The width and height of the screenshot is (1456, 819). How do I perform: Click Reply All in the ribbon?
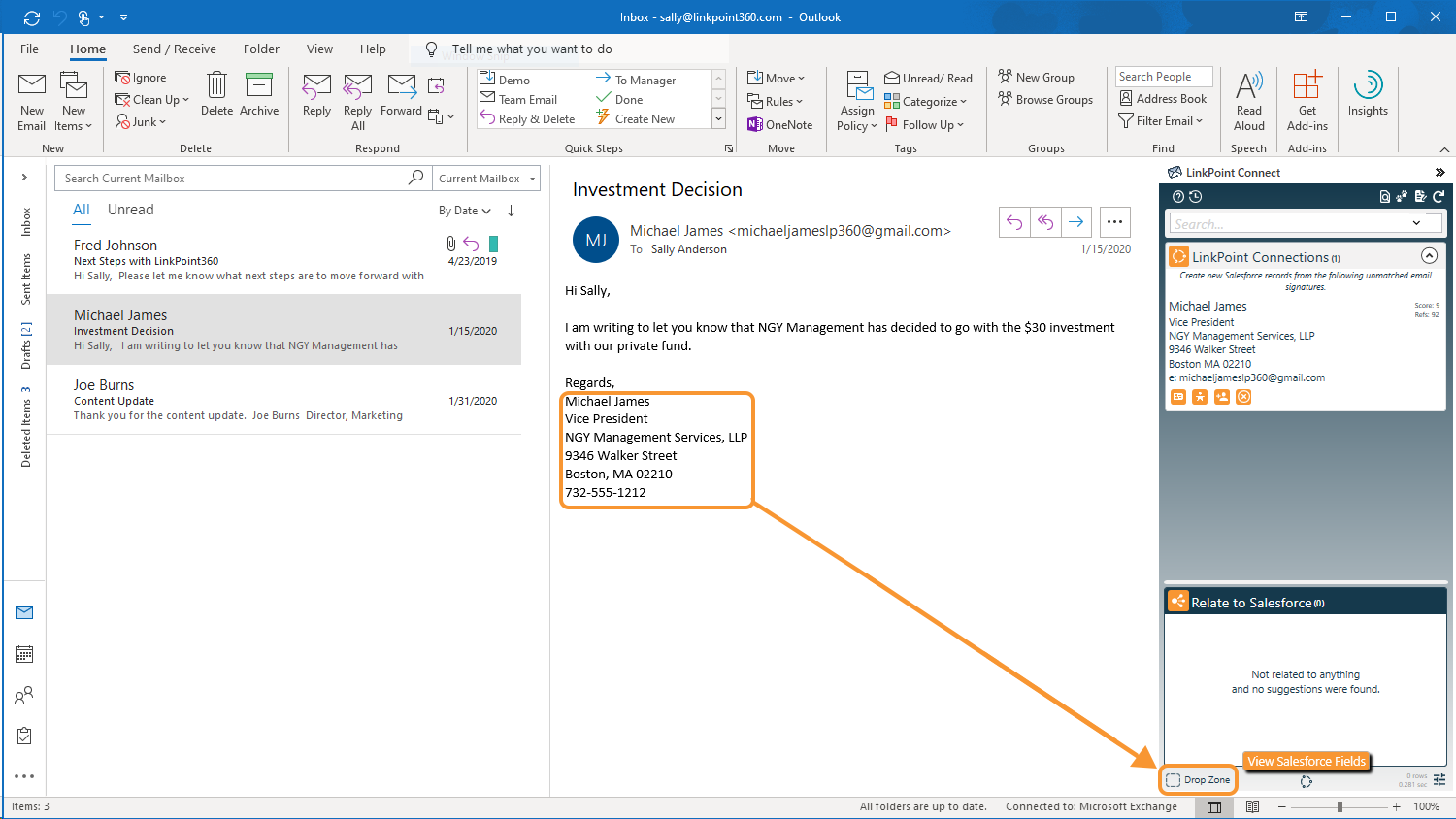click(357, 101)
